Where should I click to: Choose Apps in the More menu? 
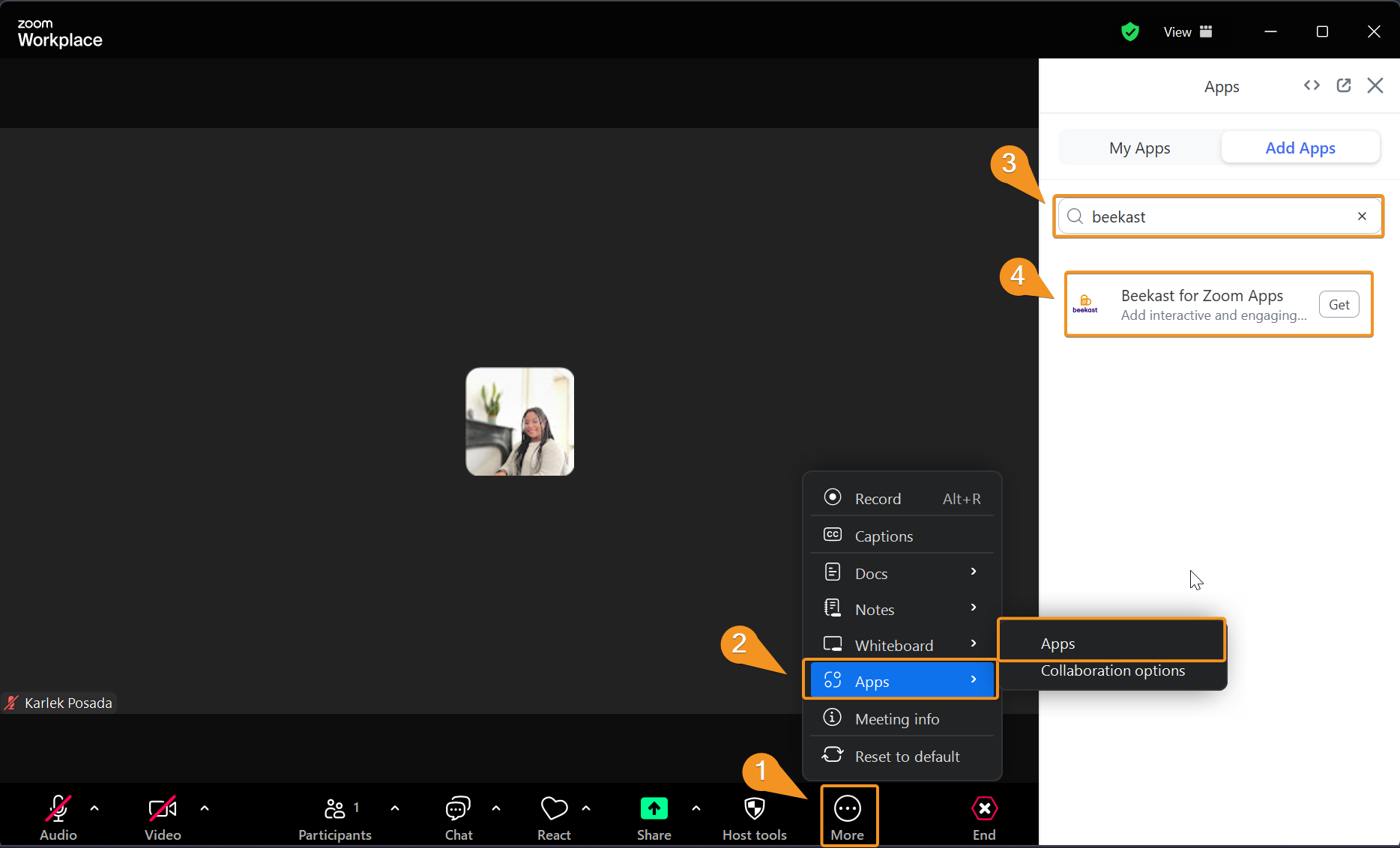click(x=902, y=680)
